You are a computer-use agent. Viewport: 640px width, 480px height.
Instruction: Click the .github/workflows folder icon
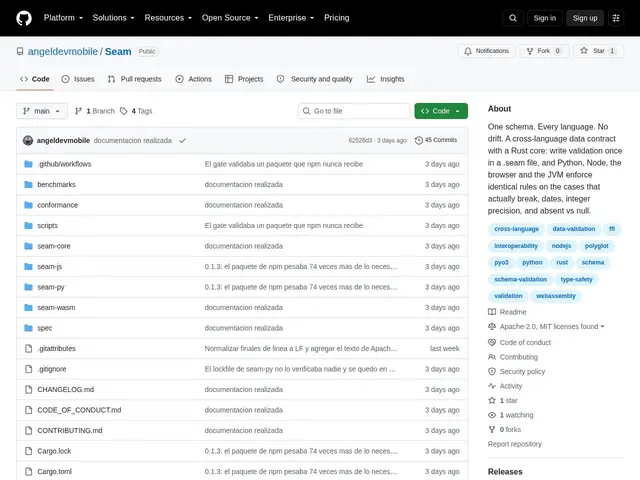coord(28,164)
